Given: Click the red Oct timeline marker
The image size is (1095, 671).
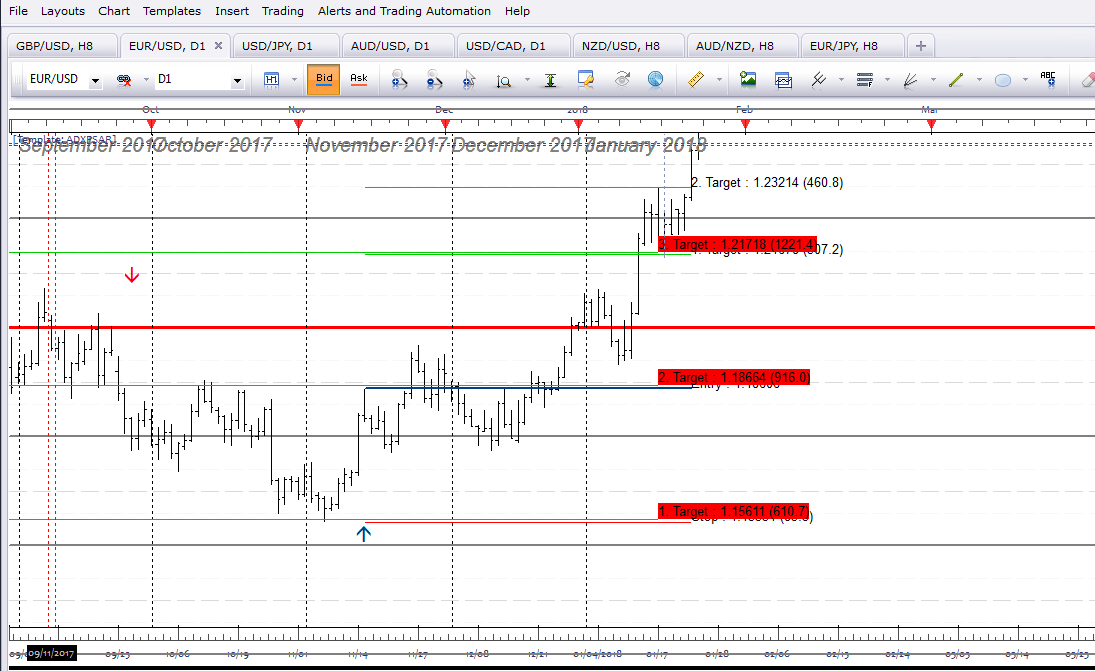Looking at the screenshot, I should point(152,126).
